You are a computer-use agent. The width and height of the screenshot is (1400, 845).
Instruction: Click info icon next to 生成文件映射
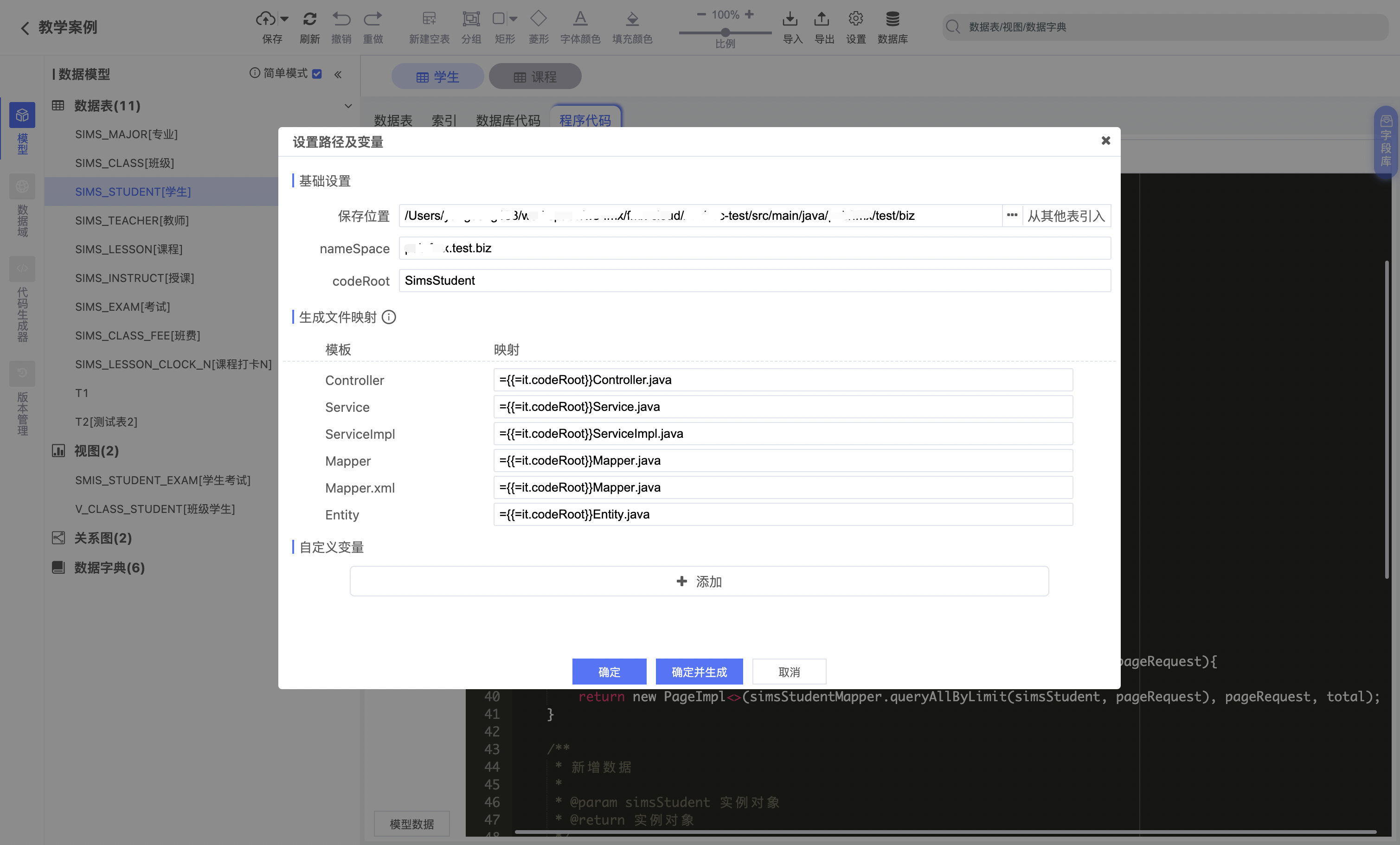tap(389, 317)
